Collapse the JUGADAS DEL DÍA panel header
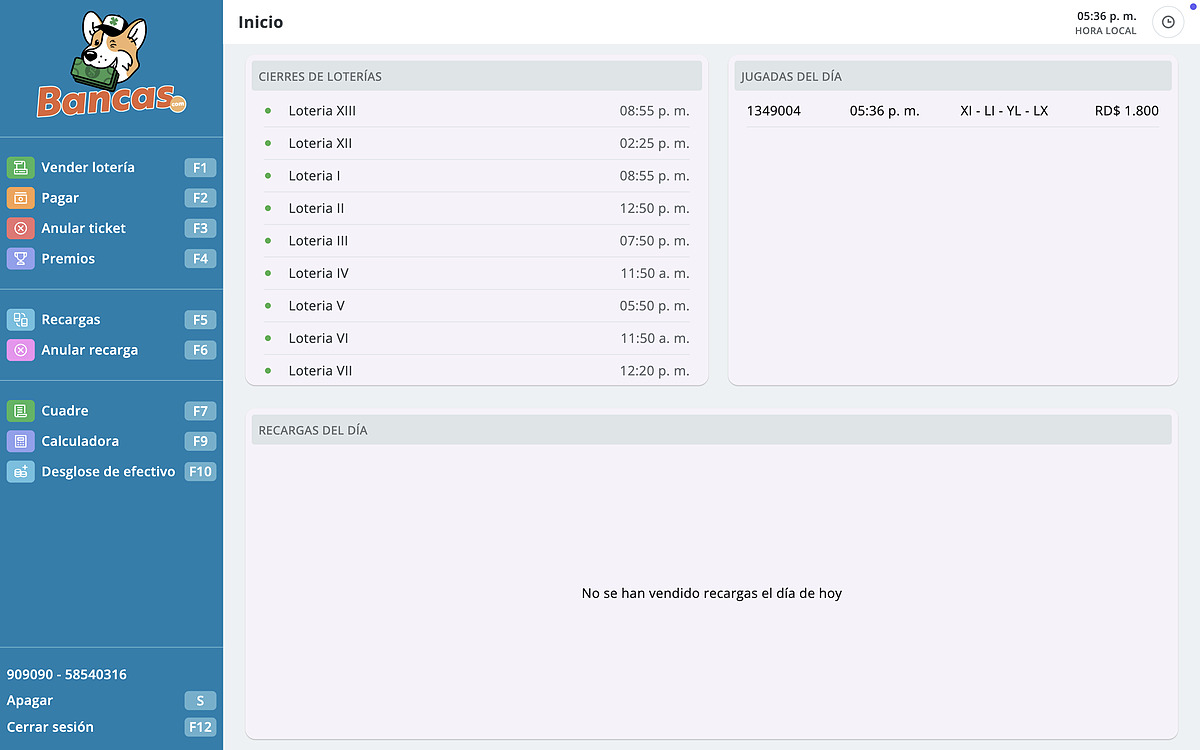This screenshot has height=750, width=1200. pos(951,75)
